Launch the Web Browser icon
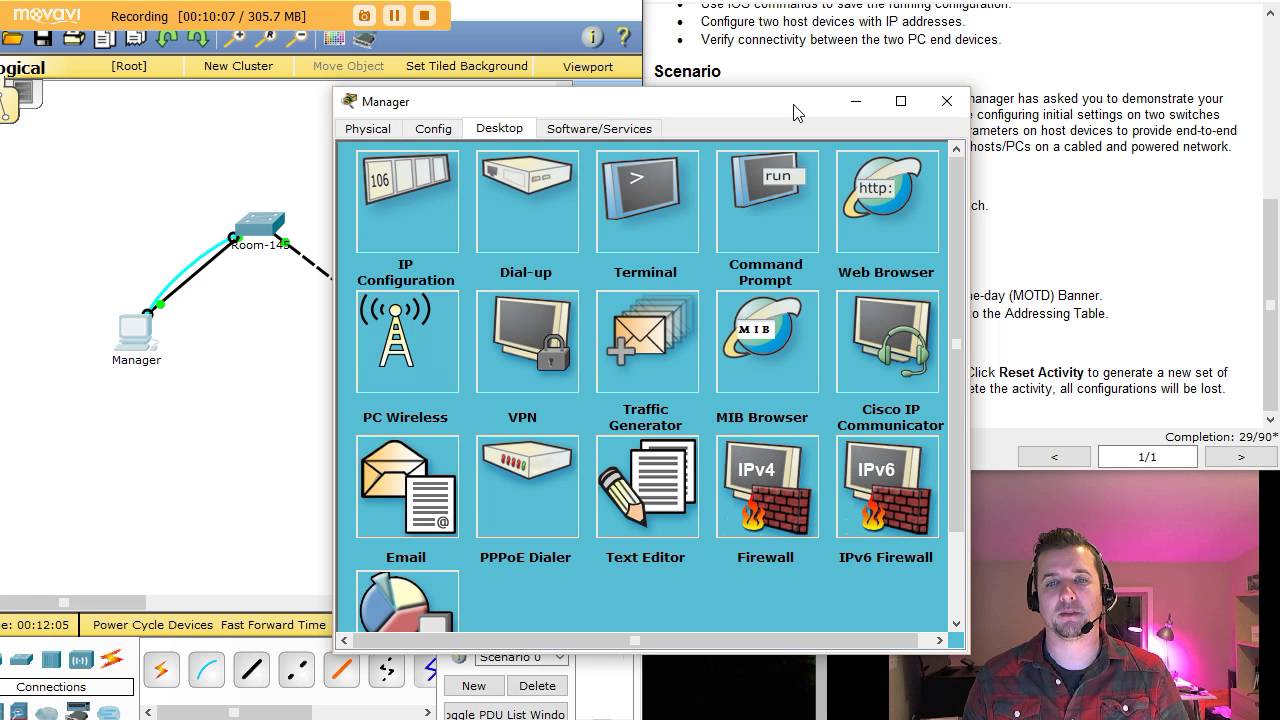The height and width of the screenshot is (720, 1280). pos(887,201)
